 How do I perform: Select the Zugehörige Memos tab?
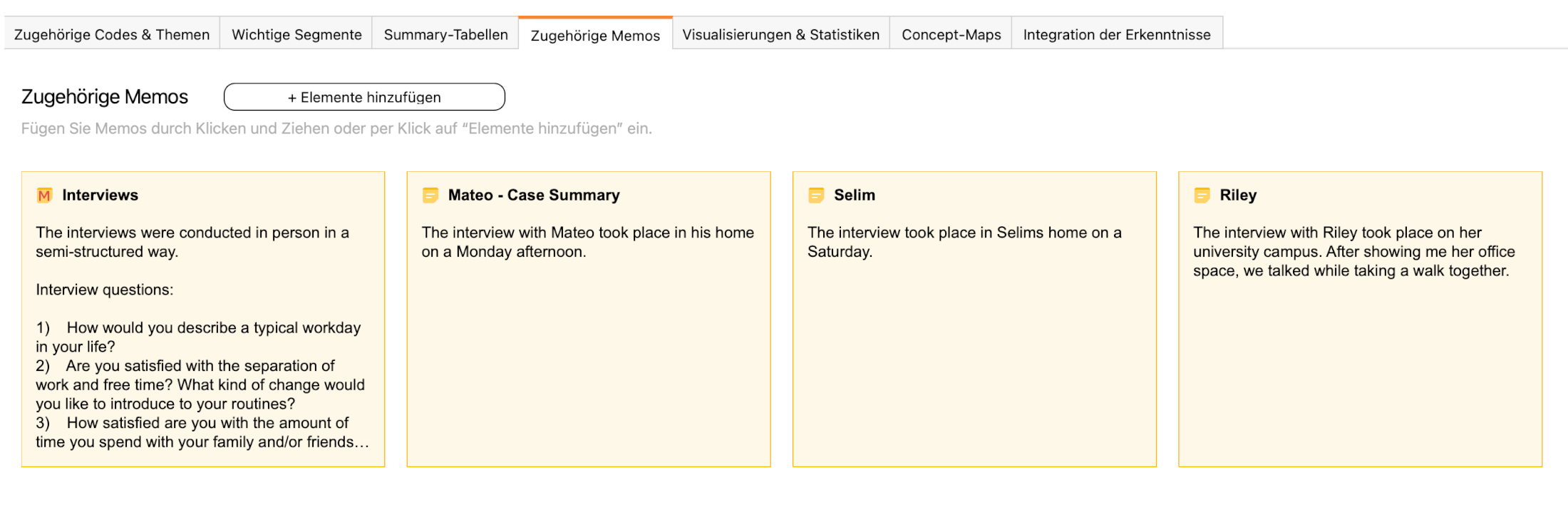pyautogui.click(x=595, y=35)
